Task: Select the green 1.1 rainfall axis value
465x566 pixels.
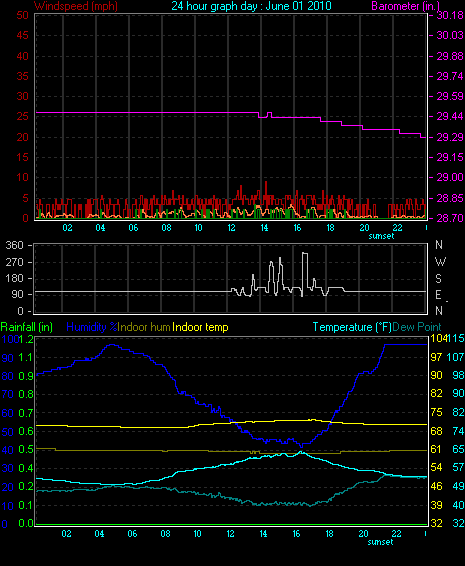Action: 26,358
